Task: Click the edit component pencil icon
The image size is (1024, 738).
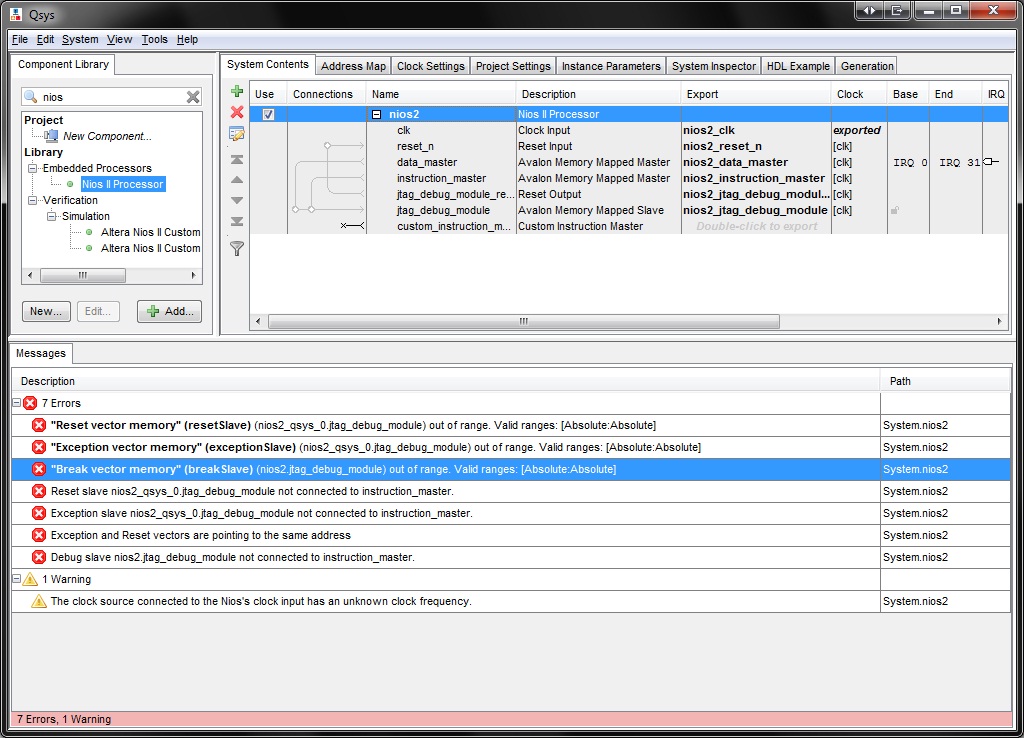Action: 237,135
